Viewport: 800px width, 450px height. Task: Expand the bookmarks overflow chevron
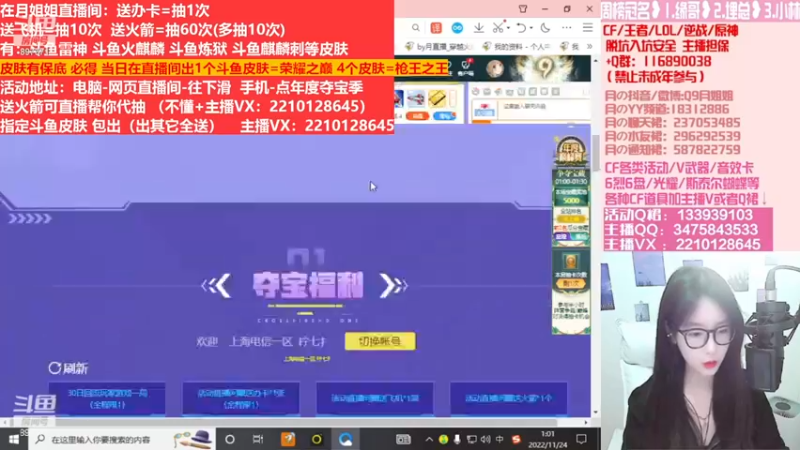click(x=589, y=46)
